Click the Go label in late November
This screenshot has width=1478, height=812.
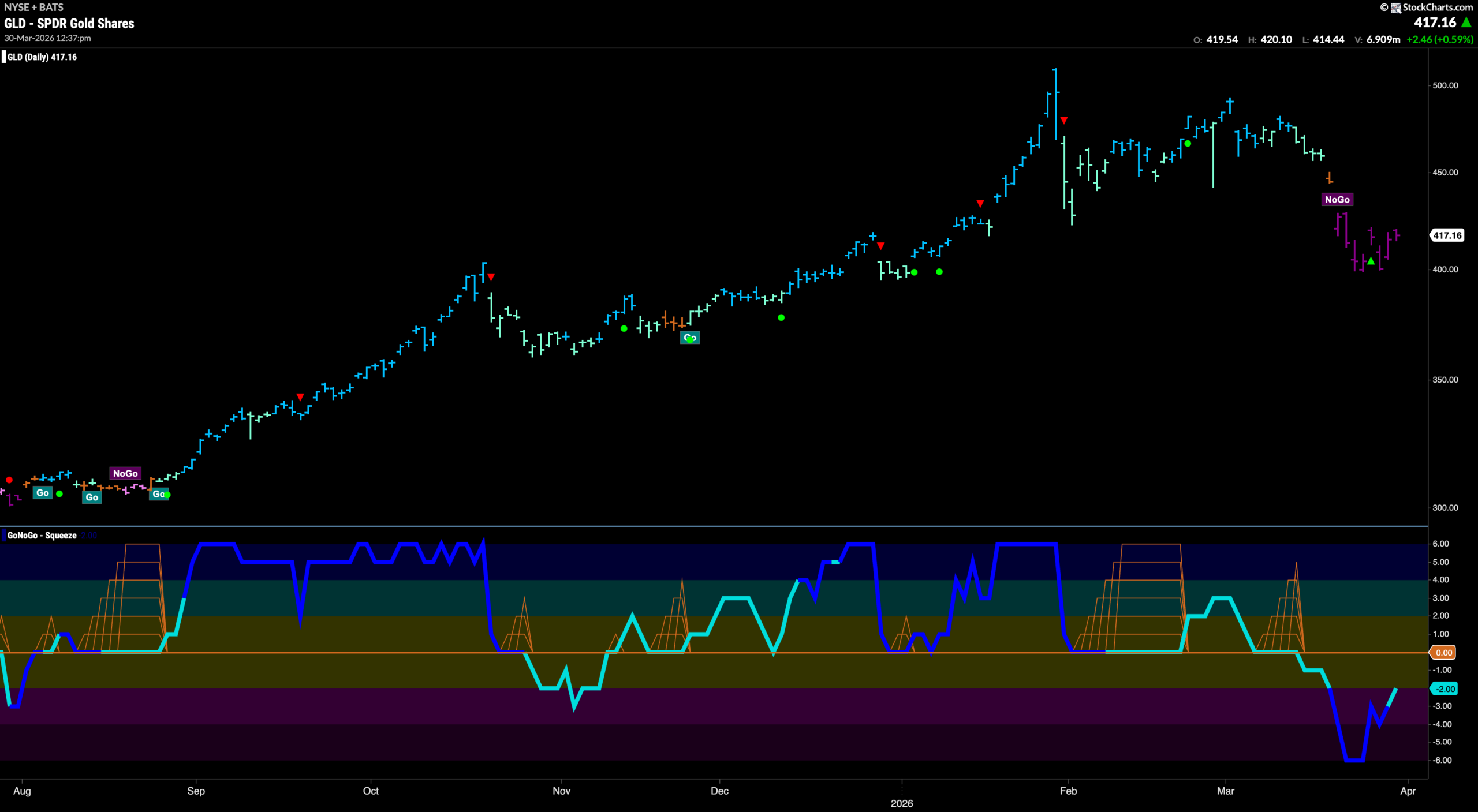point(690,338)
